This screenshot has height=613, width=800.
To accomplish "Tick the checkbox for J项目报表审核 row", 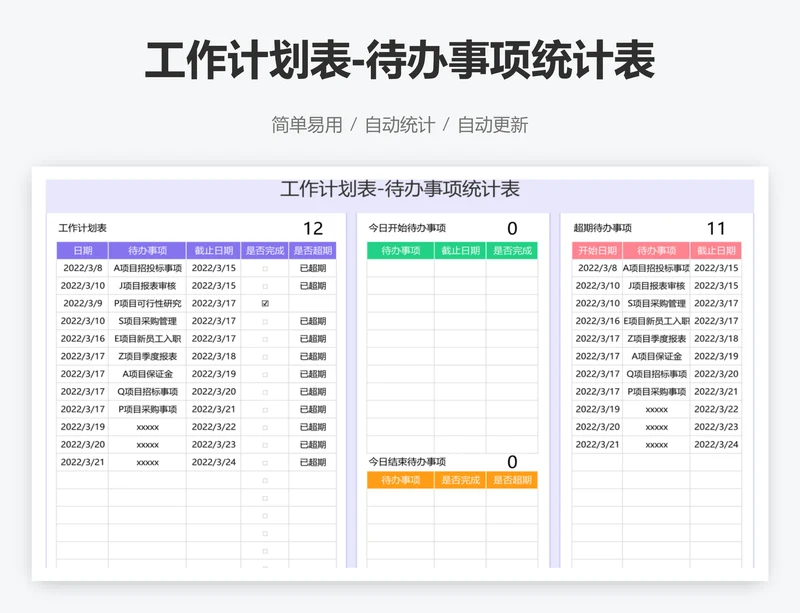I will [x=265, y=286].
